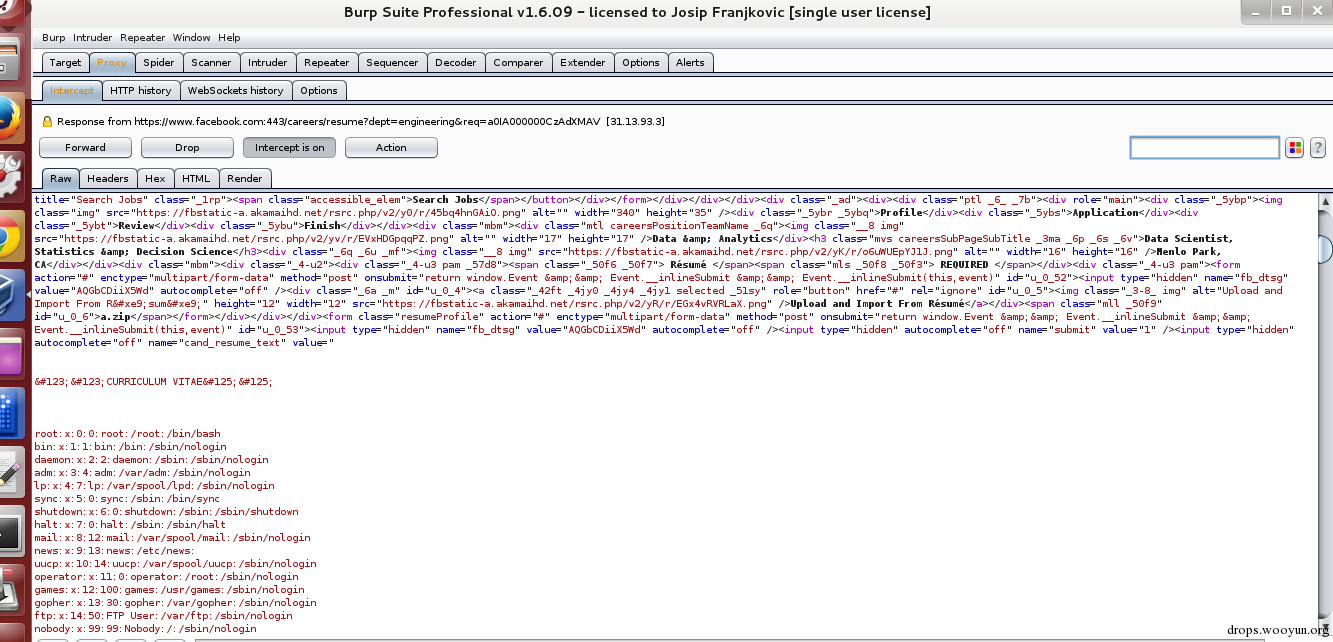The height and width of the screenshot is (642, 1333).
Task: Select the Intercept sub-tab
Action: (x=72, y=90)
